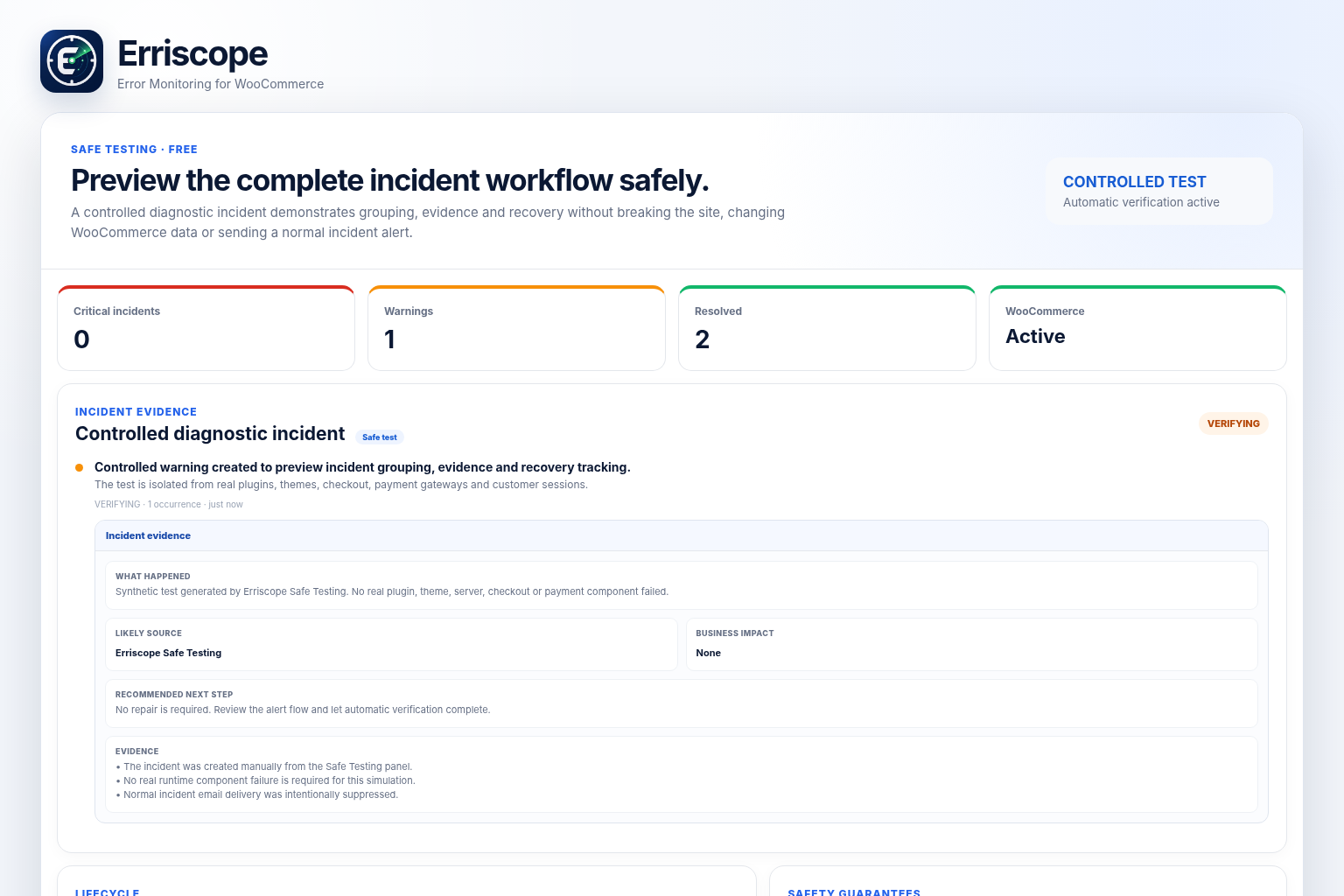The width and height of the screenshot is (1344, 896).
Task: Open the Warnings count card
Action: coord(516,328)
